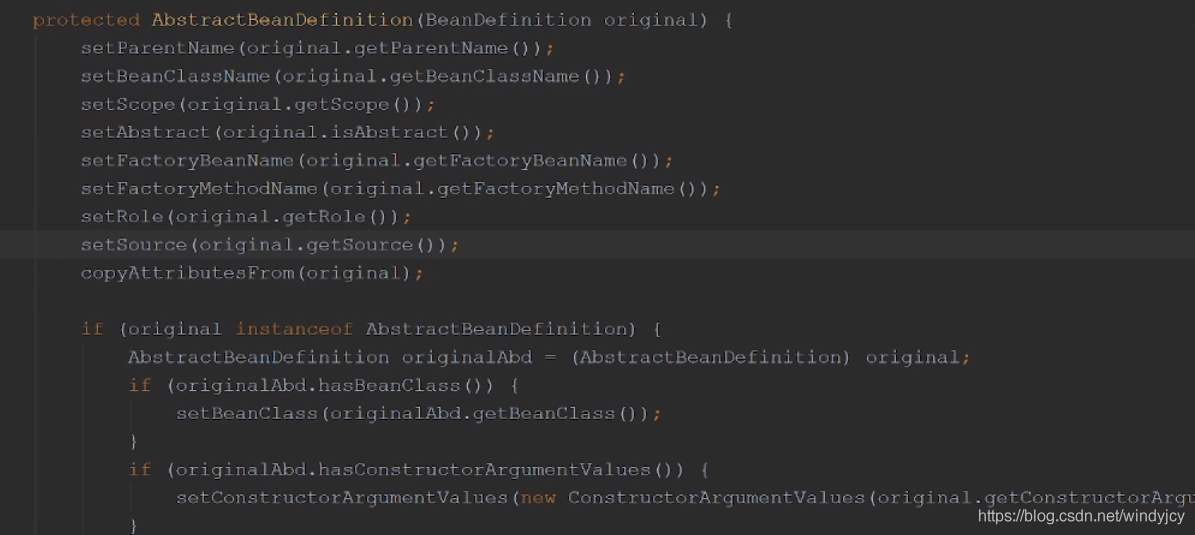Click the setConstructorArgumentValues call
This screenshot has height=535, width=1195.
point(341,498)
